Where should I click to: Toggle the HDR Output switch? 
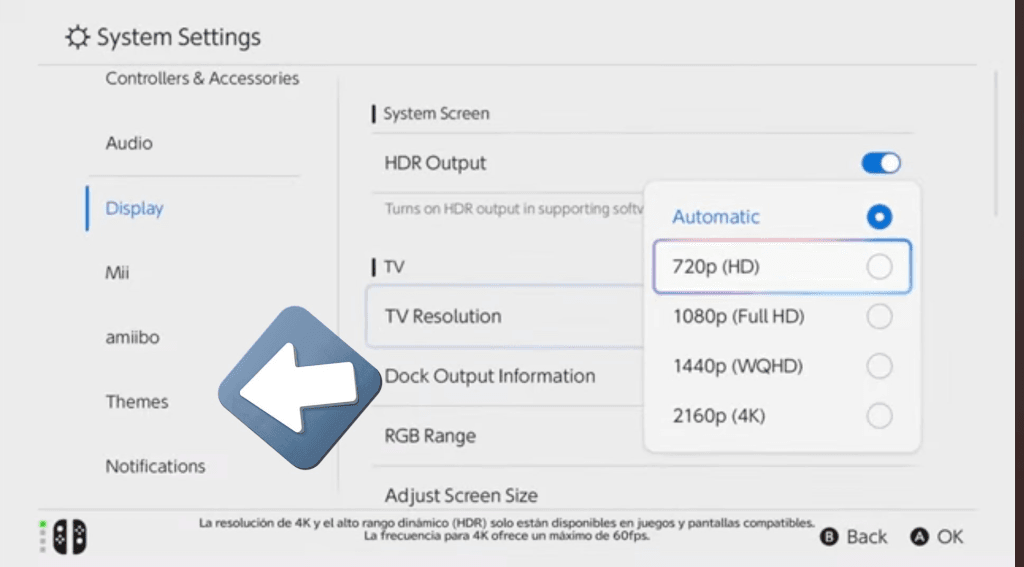click(x=881, y=163)
